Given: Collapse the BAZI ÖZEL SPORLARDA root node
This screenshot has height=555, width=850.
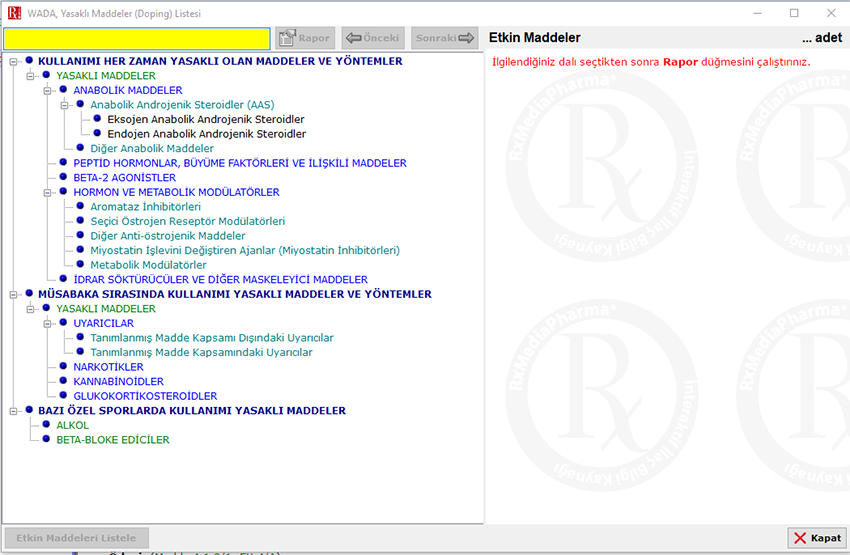Looking at the screenshot, I should [x=13, y=410].
